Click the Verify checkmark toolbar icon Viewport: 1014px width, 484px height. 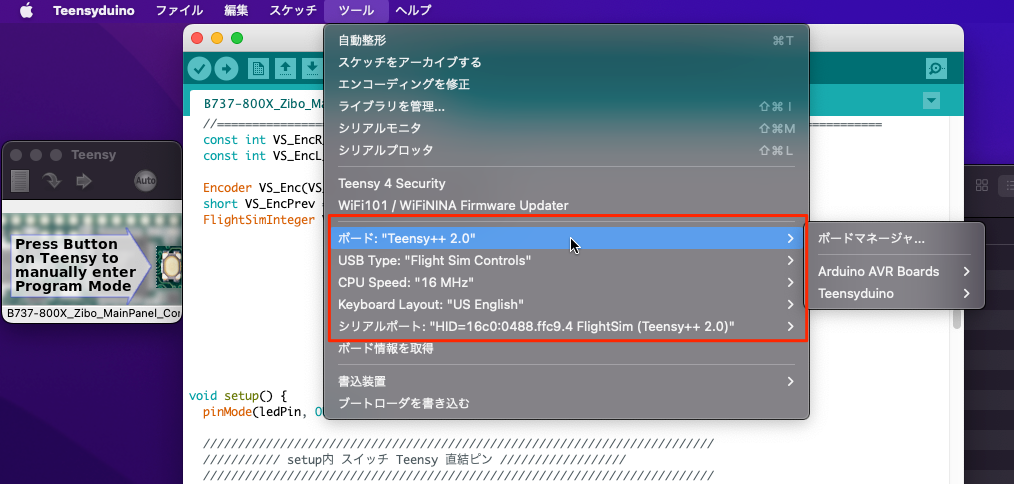(200, 68)
